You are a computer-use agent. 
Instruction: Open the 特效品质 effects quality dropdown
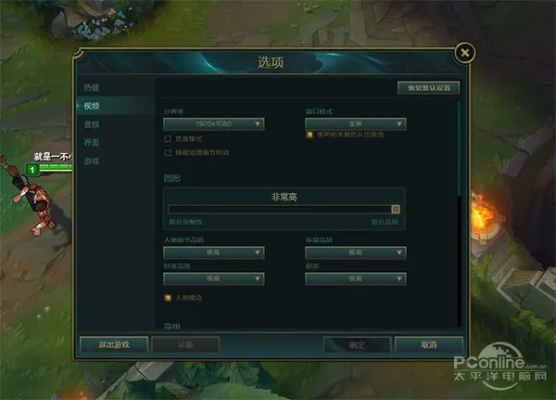point(214,279)
